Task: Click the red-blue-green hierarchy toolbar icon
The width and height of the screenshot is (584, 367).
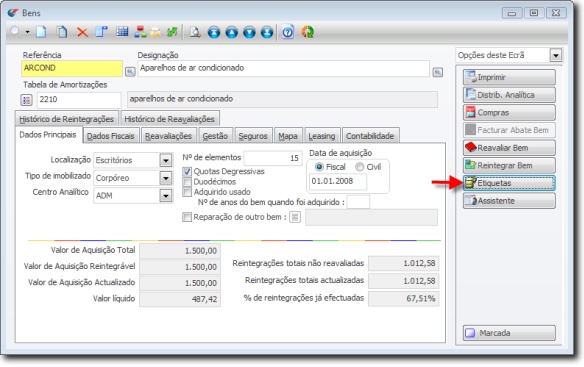Action: (x=140, y=32)
